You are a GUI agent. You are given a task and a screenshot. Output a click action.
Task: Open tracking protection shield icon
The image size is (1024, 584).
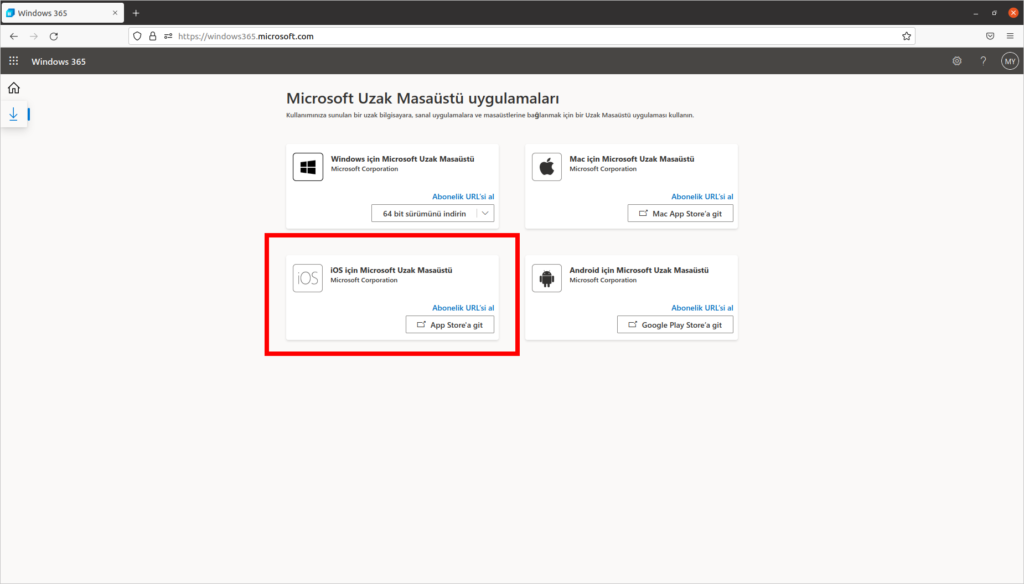tap(137, 37)
